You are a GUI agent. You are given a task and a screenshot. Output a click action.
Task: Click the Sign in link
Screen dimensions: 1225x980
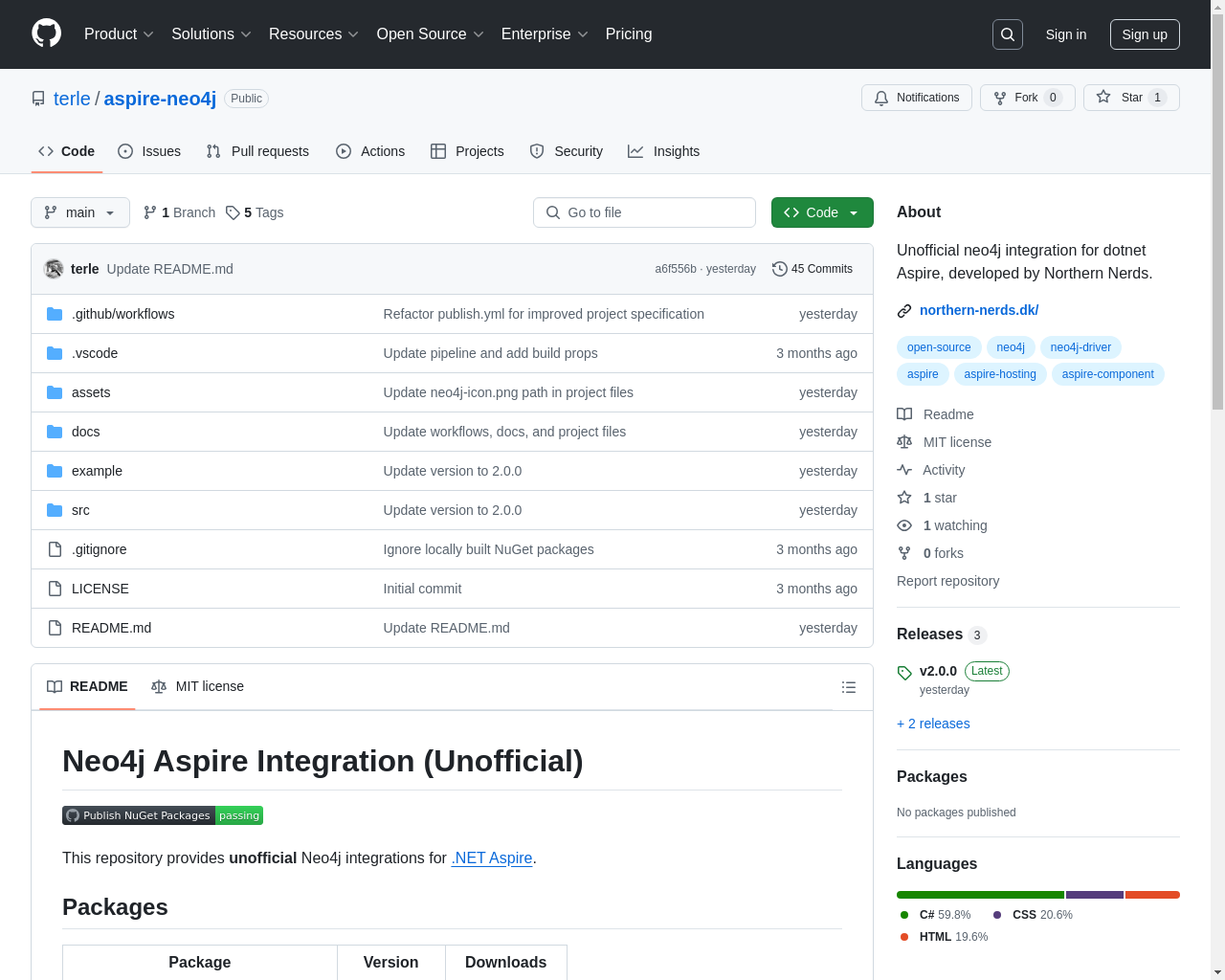click(1066, 34)
